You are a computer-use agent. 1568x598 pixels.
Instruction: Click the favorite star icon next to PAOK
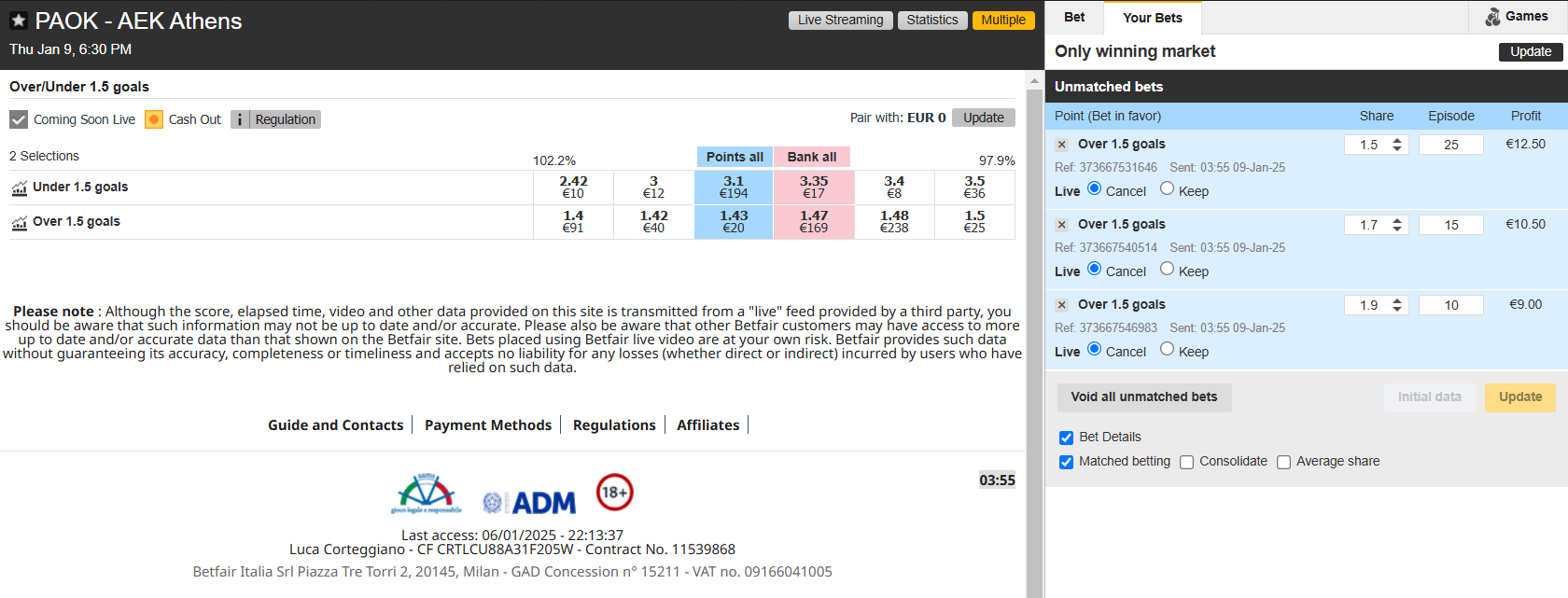pyautogui.click(x=19, y=21)
